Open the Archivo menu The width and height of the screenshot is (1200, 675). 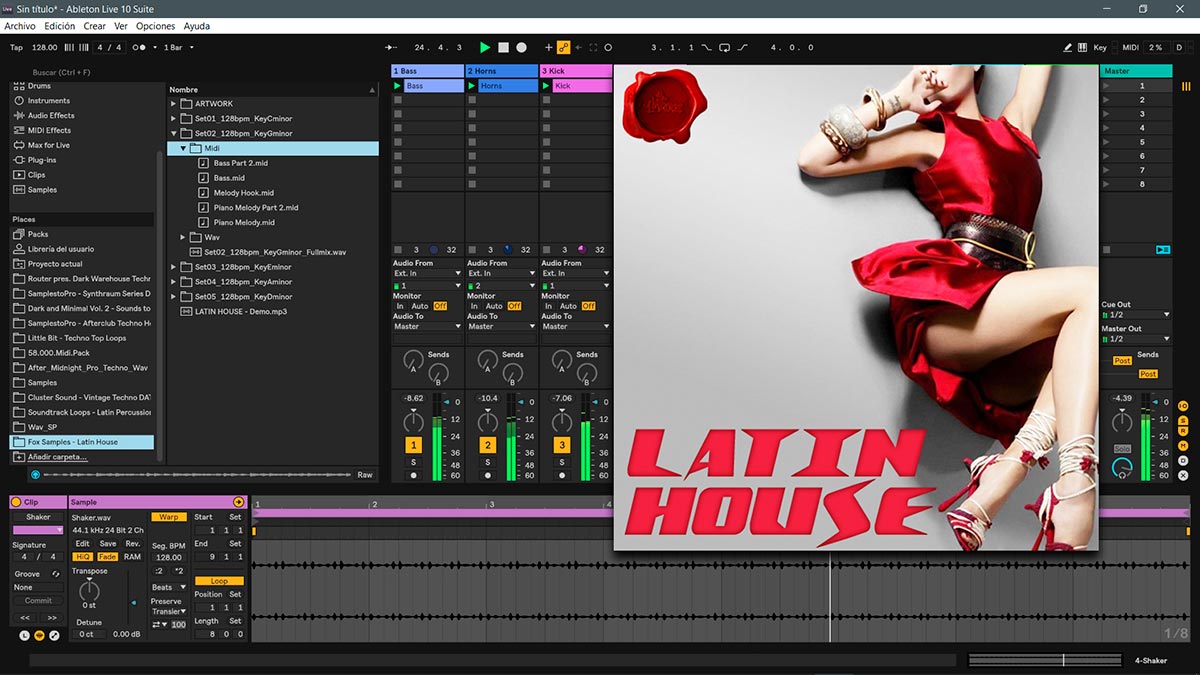[x=20, y=26]
